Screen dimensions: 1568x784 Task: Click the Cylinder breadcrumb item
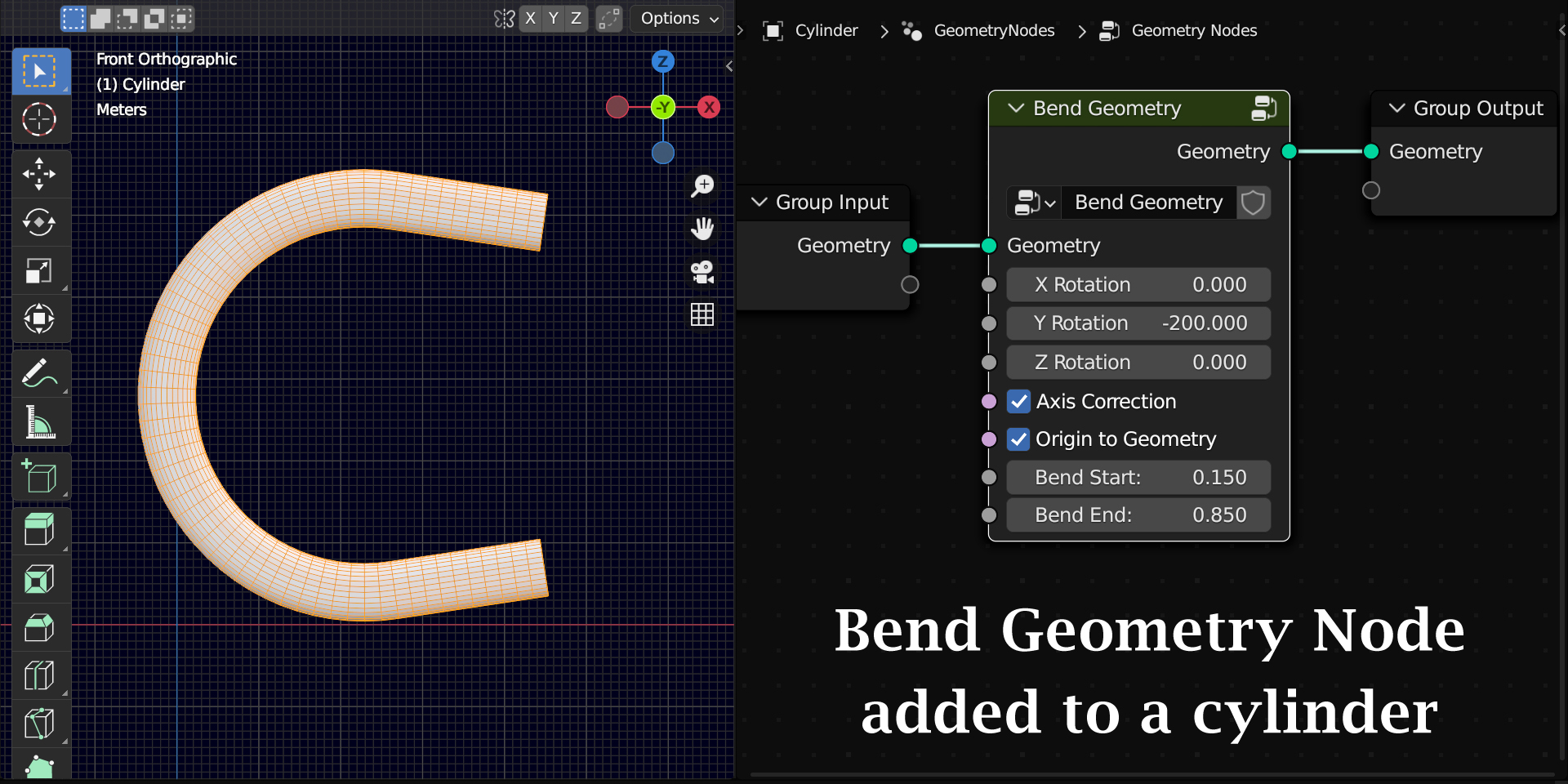[x=826, y=30]
